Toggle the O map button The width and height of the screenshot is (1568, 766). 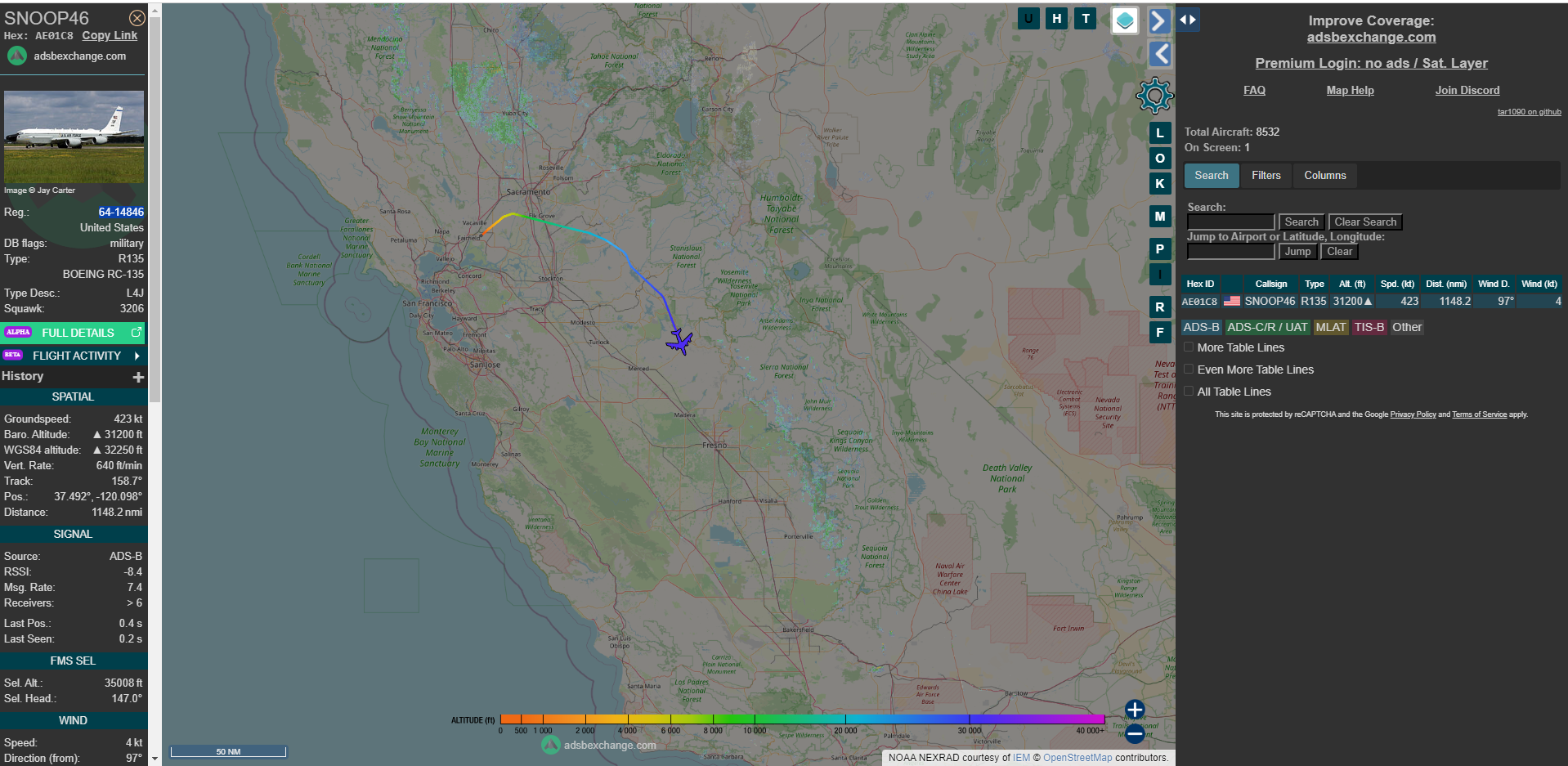click(x=1159, y=158)
